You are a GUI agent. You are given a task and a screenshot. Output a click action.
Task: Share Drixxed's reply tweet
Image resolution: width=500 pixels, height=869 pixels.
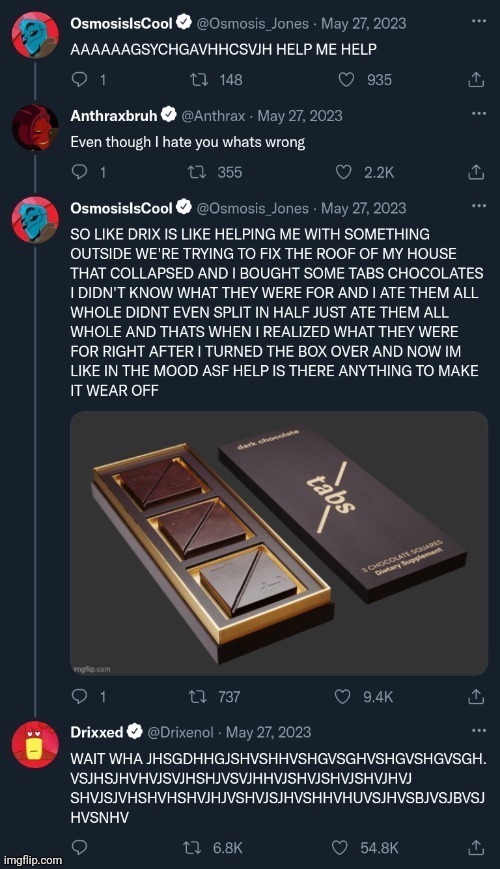click(476, 848)
